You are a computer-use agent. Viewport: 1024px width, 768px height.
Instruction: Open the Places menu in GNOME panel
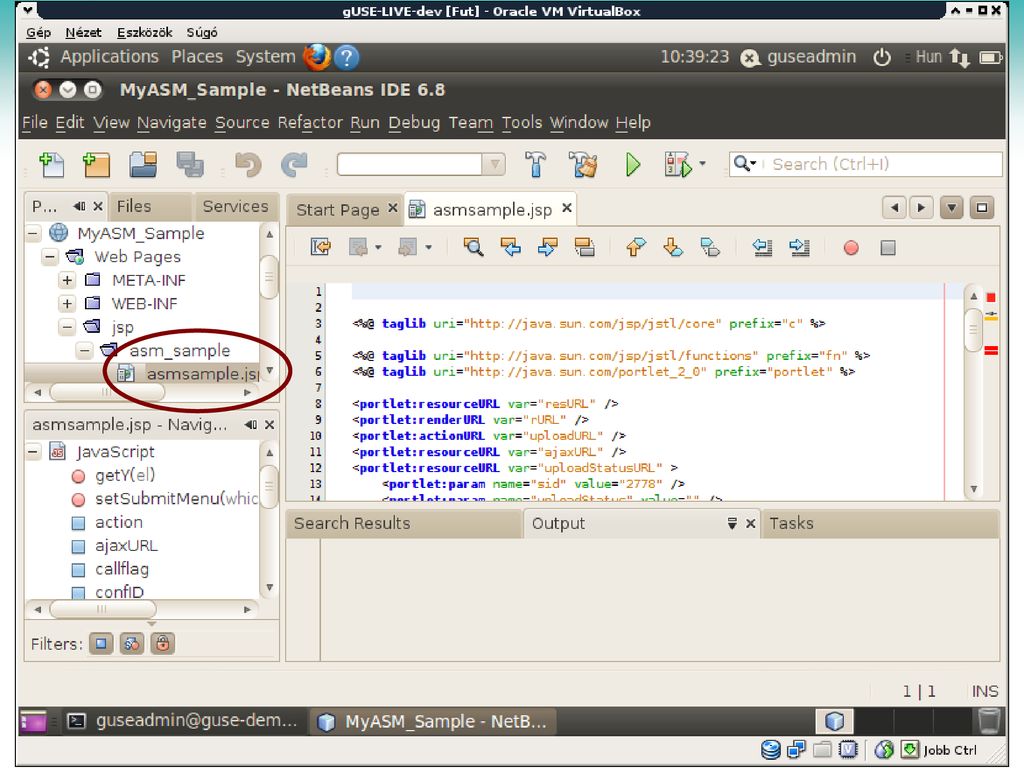tap(197, 57)
